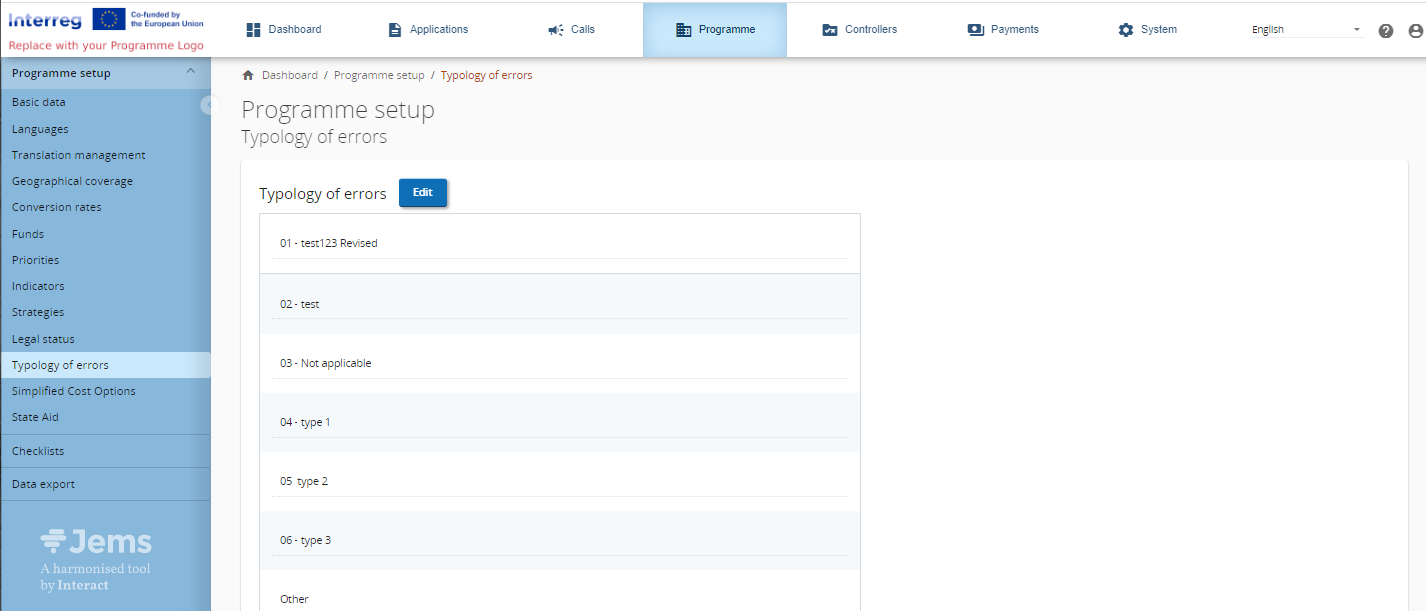Open the English language dropdown
This screenshot has width=1426, height=611.
[x=1306, y=30]
